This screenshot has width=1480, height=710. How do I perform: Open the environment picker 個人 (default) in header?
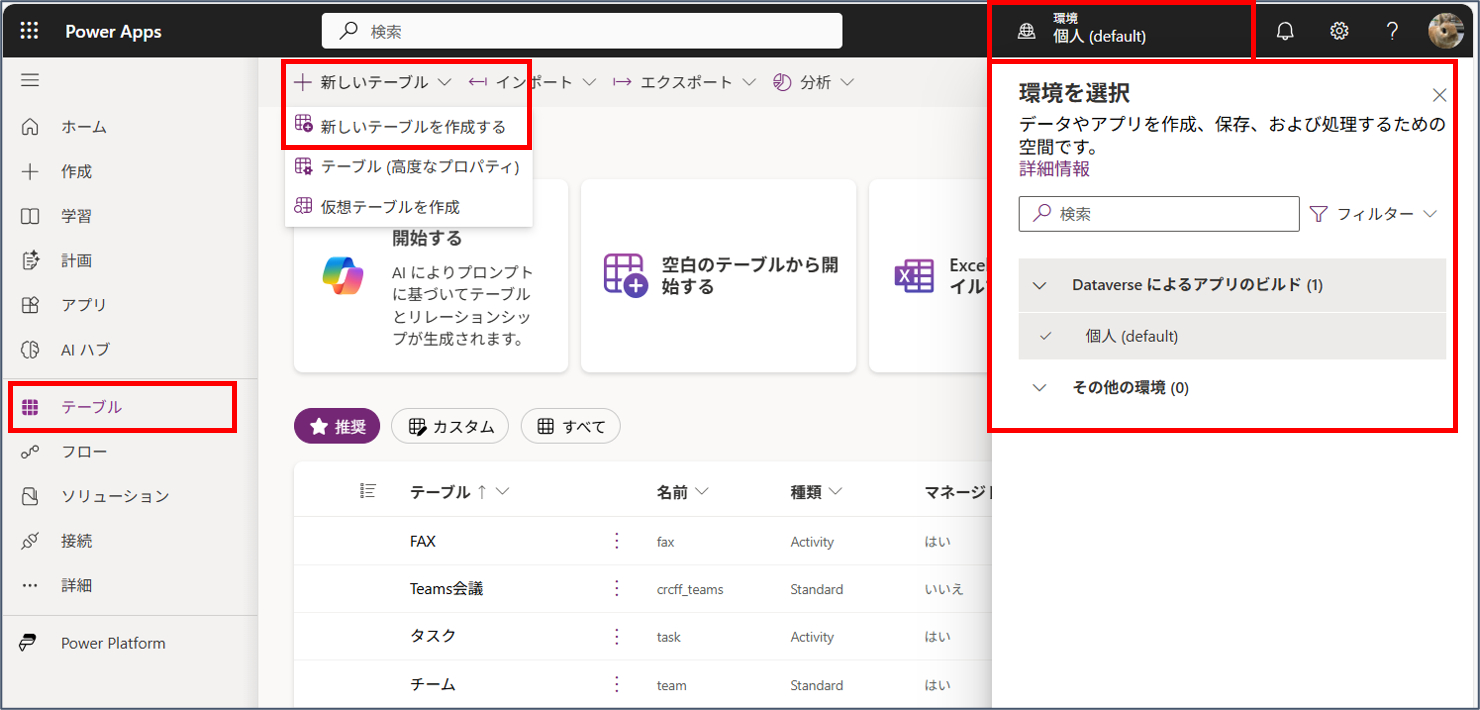1121,31
